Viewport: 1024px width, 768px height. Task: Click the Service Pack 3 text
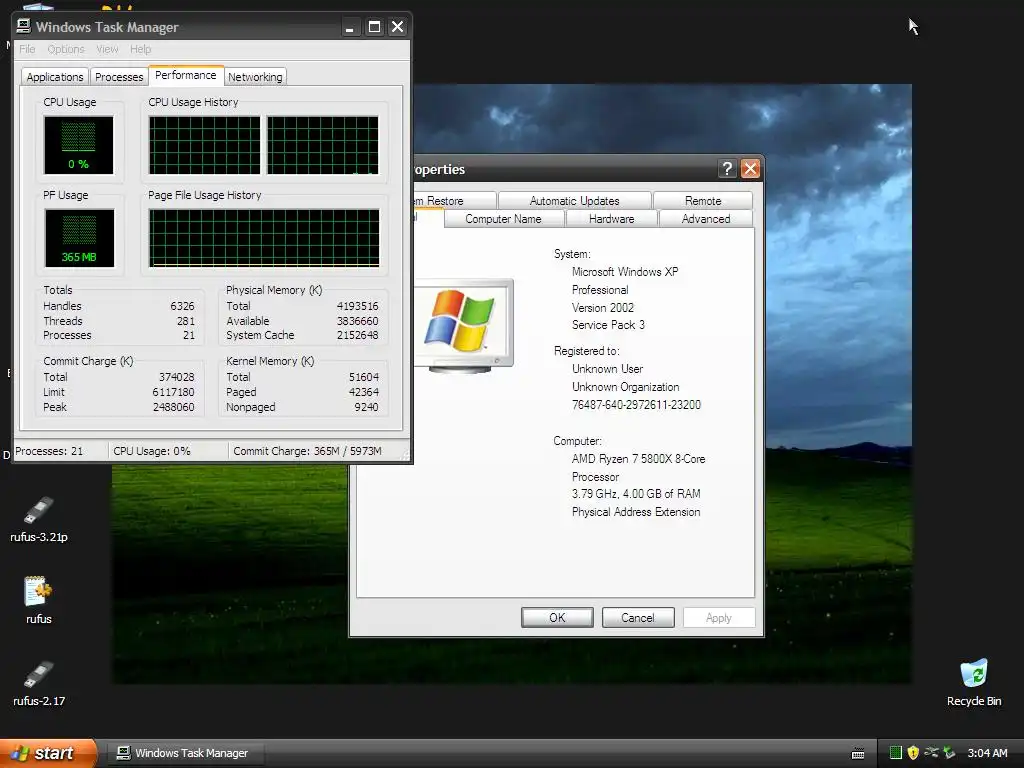(608, 325)
